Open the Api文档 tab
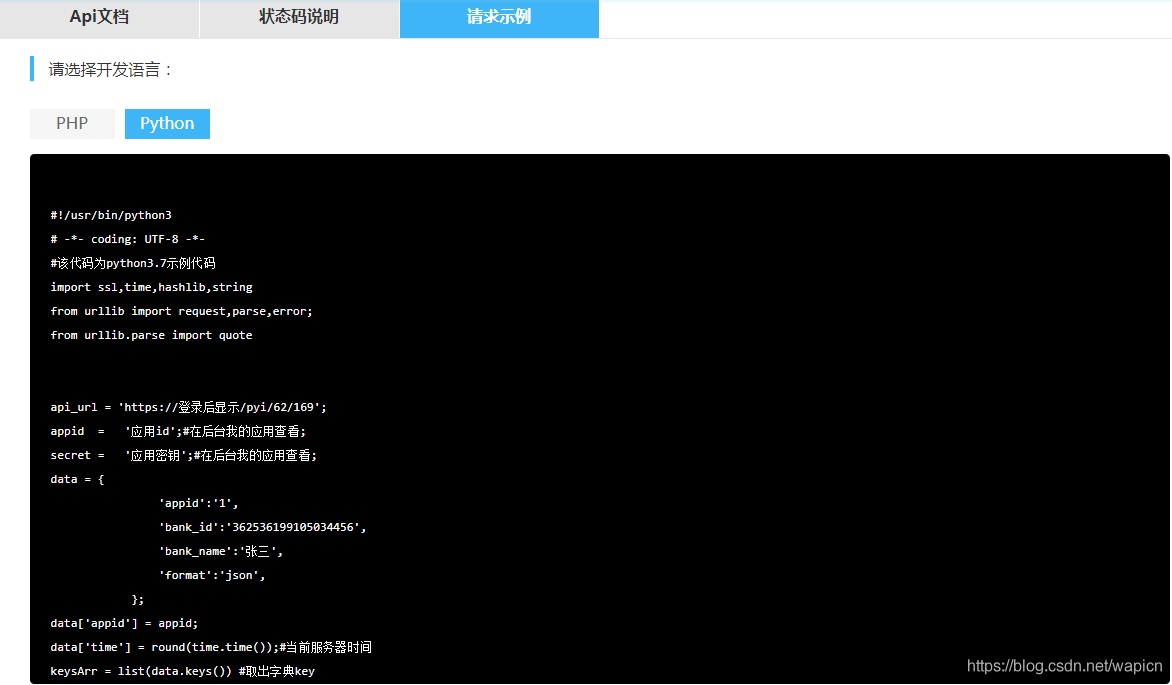Viewport: 1172px width, 685px height. 99,18
